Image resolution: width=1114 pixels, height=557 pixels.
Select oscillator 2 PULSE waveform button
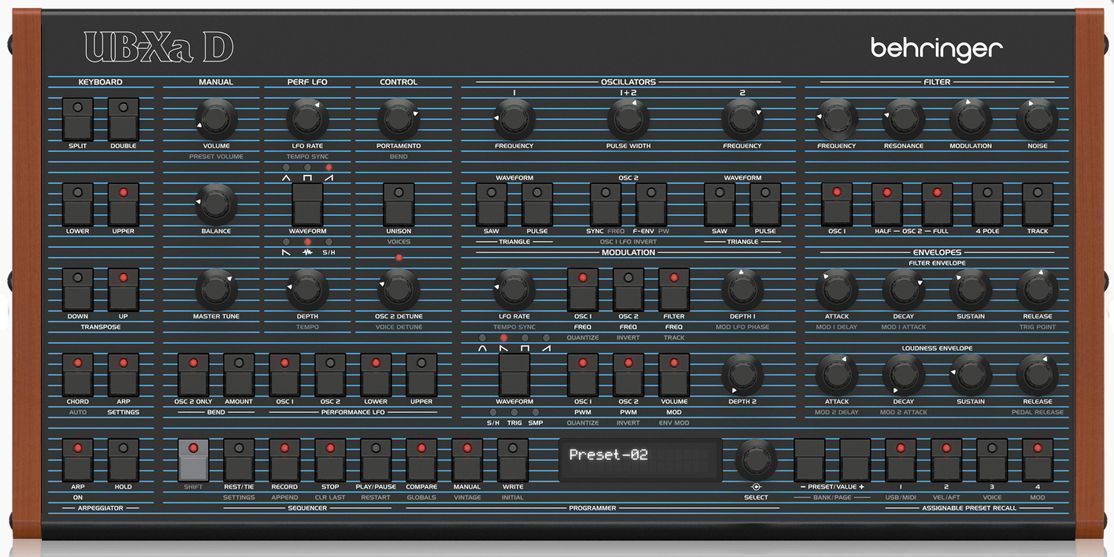pos(765,204)
